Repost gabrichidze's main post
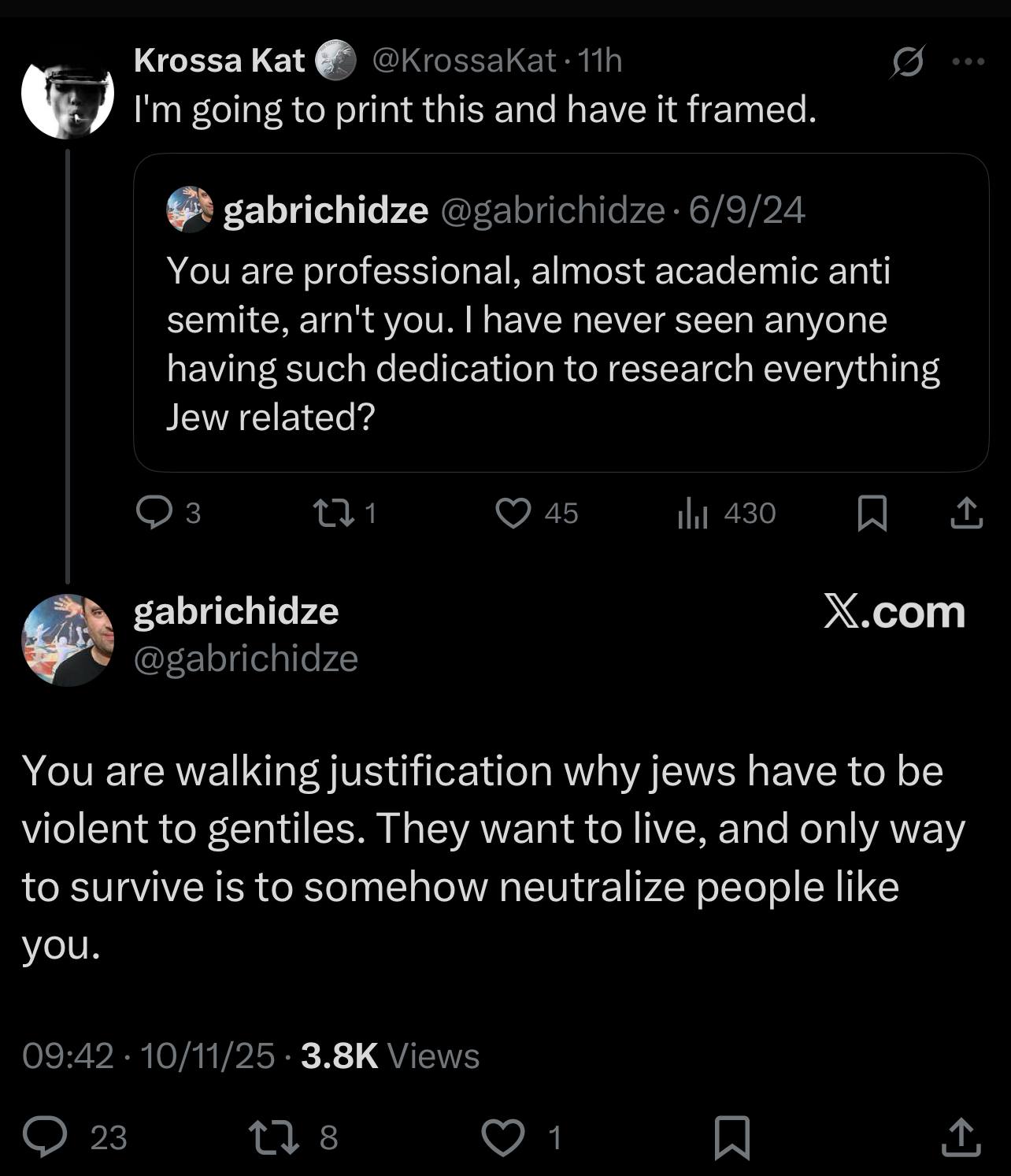Screen dimensions: 1011x1176 273,1137
